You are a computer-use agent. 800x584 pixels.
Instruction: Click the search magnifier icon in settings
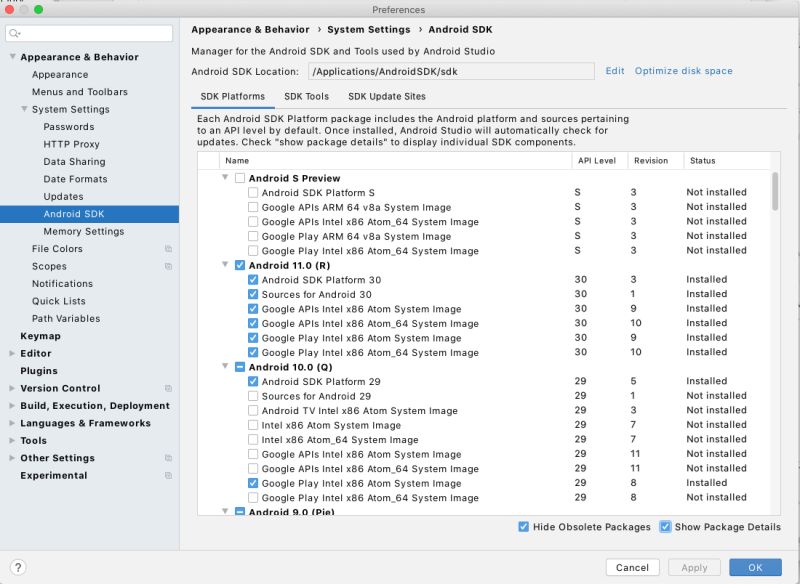pyautogui.click(x=14, y=34)
